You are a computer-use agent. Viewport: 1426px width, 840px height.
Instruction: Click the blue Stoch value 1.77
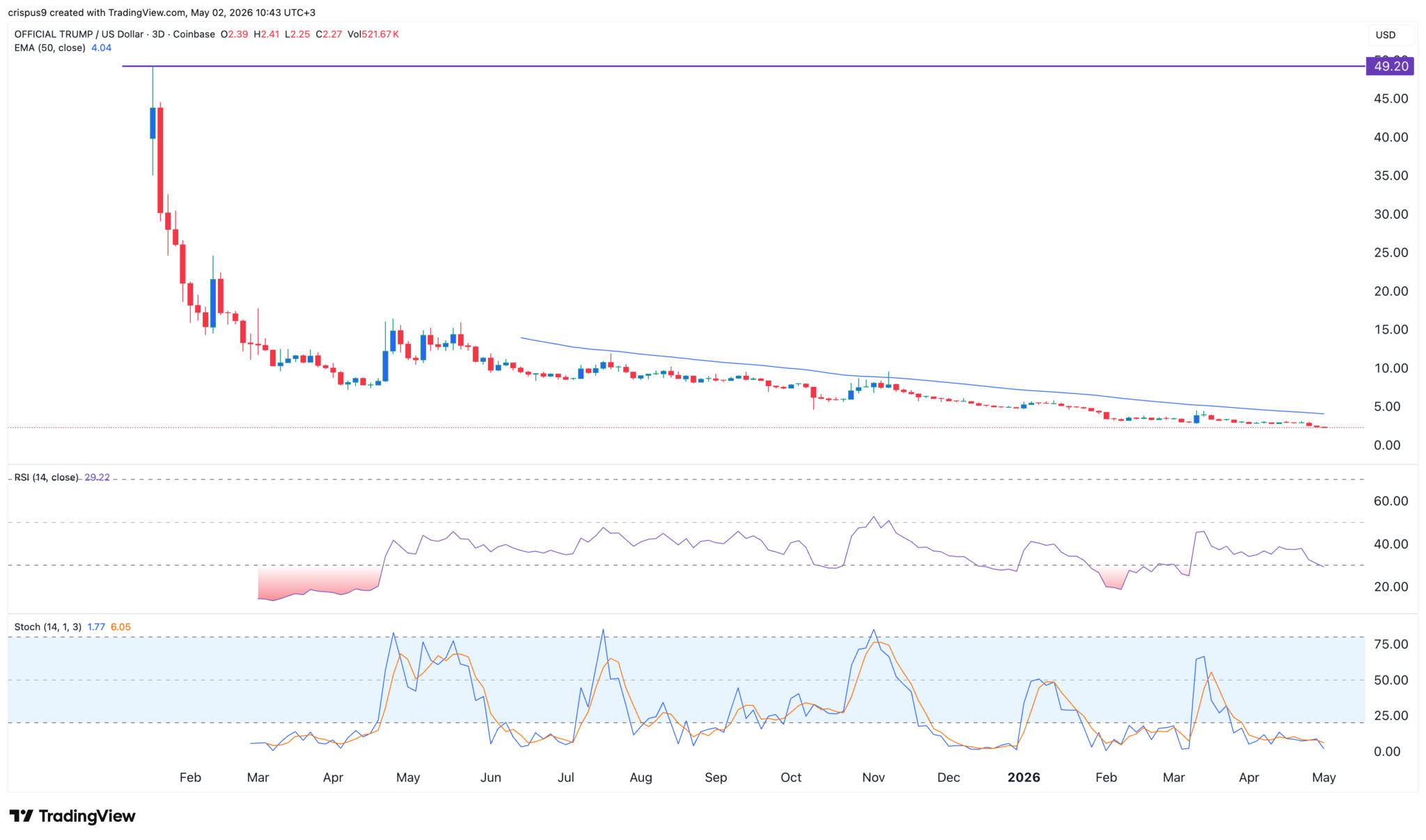coord(96,627)
